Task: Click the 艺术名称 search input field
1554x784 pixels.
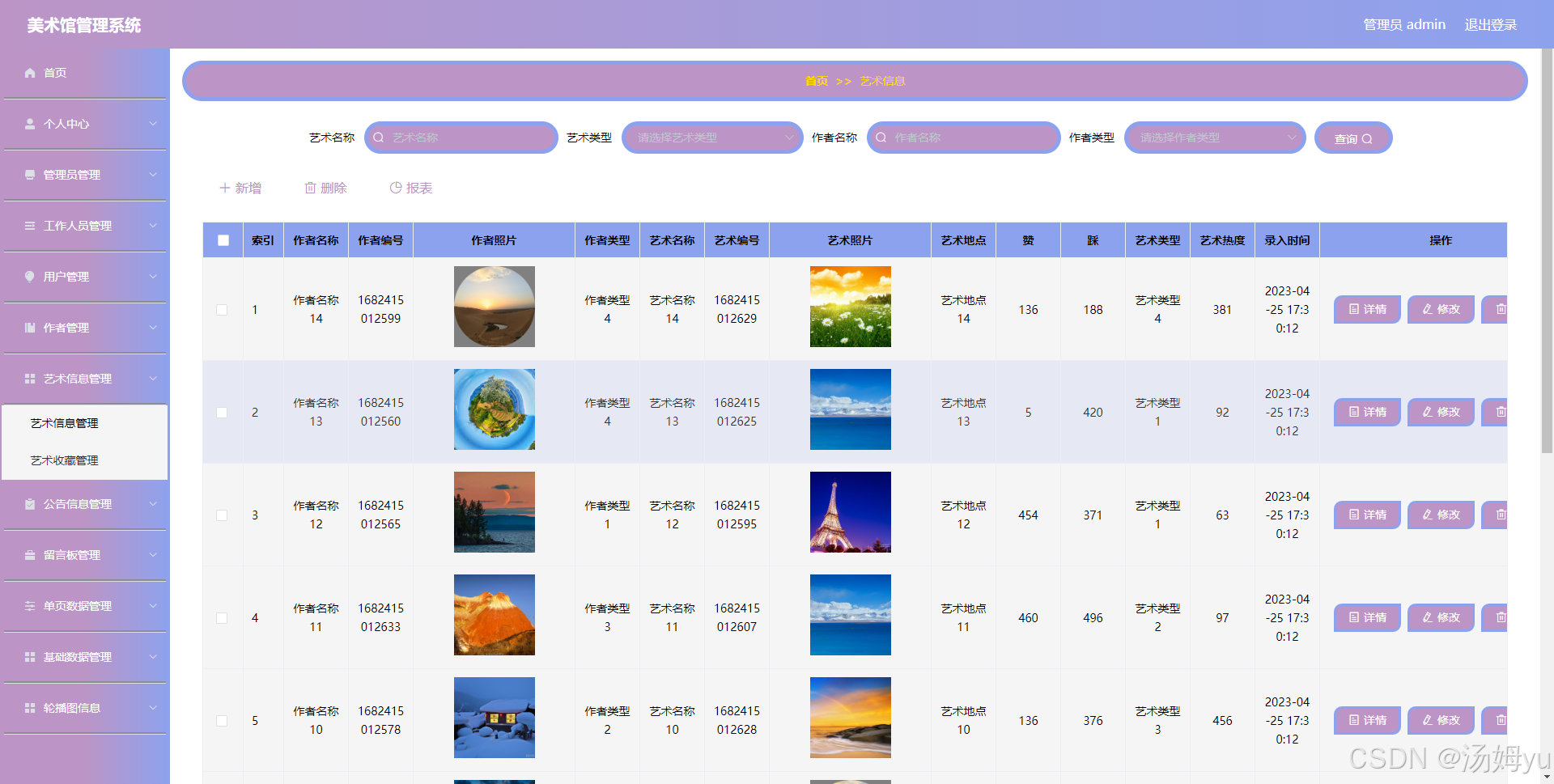Action: (461, 138)
